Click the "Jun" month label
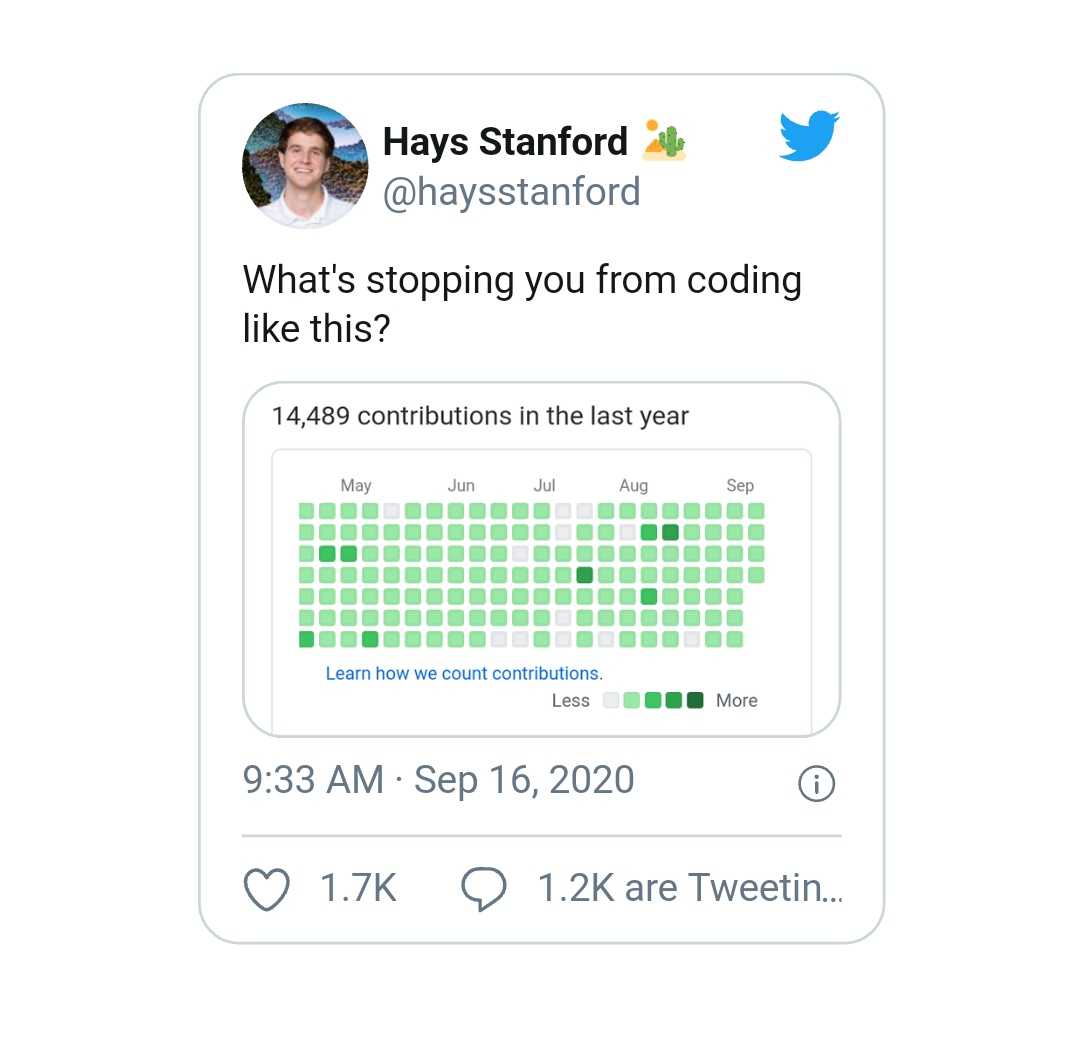Image resolution: width=1080 pixels, height=1050 pixels. [461, 485]
